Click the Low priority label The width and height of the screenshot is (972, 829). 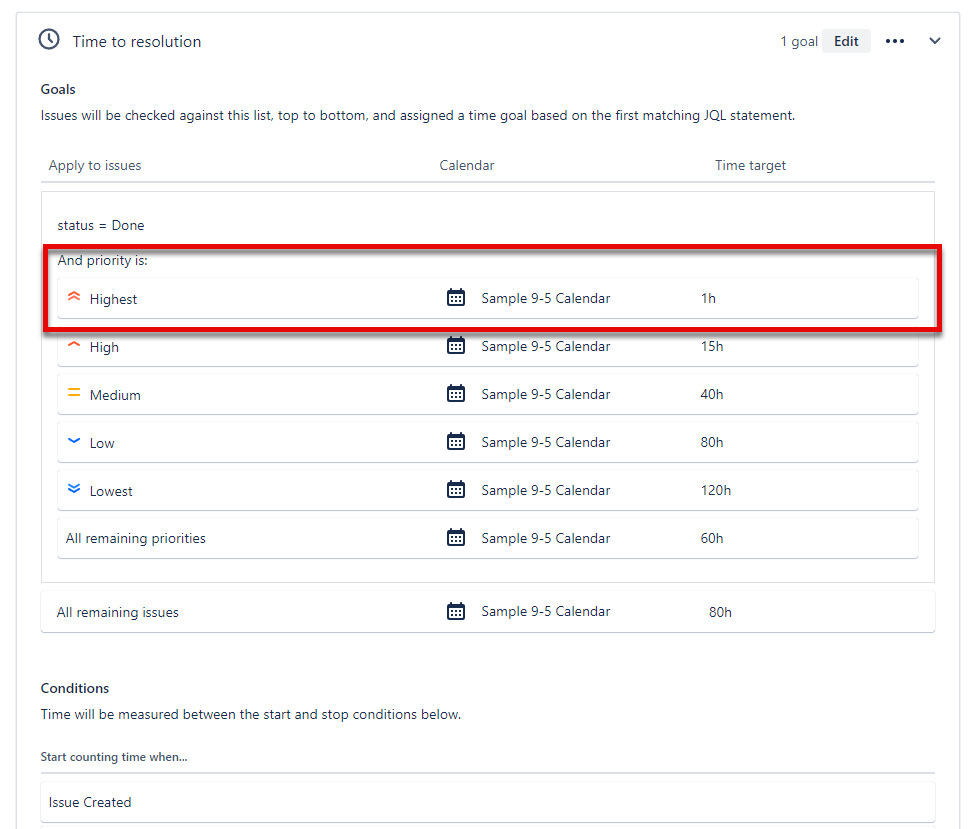[x=102, y=443]
